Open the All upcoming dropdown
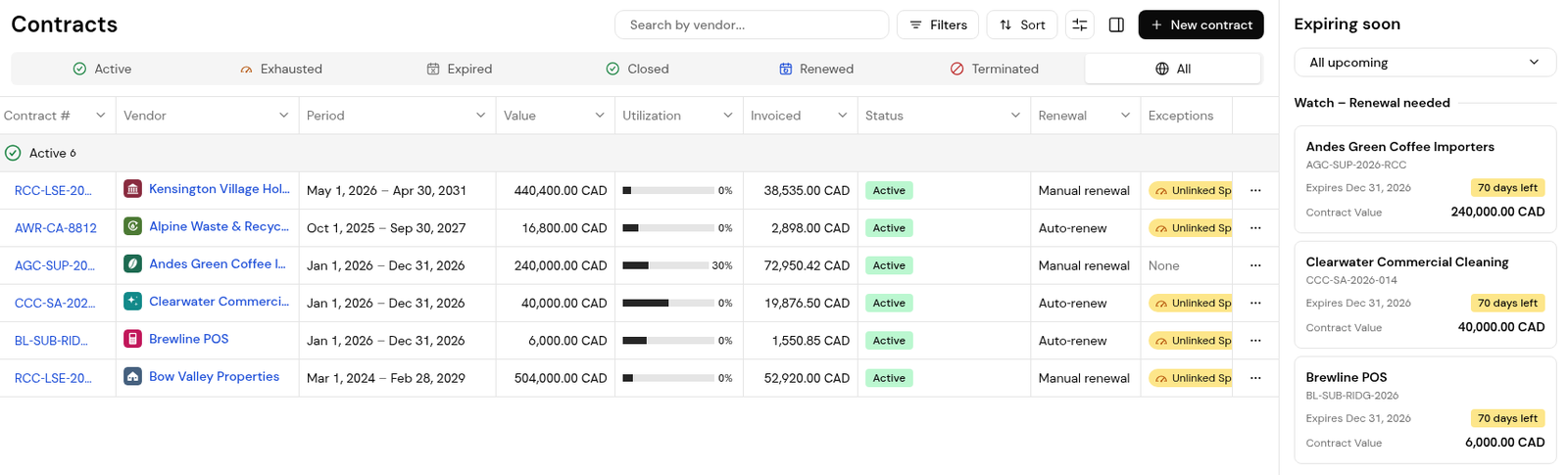Image resolution: width=1568 pixels, height=475 pixels. pos(1425,62)
